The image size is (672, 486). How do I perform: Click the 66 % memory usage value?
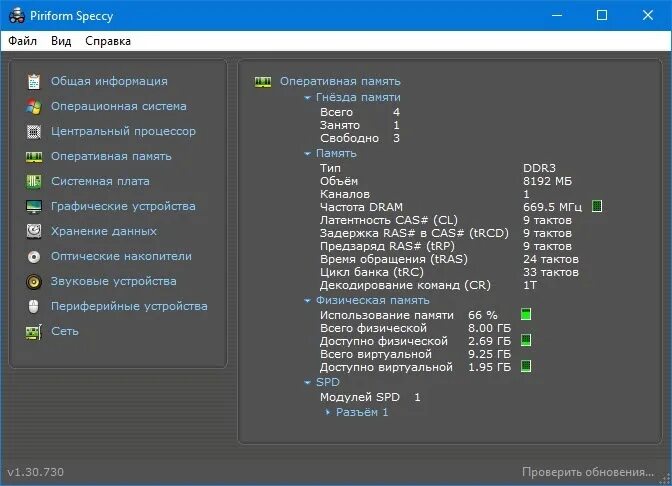(483, 315)
